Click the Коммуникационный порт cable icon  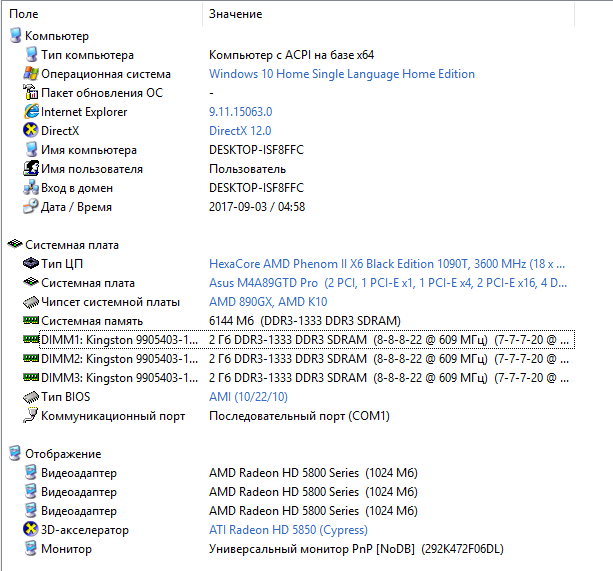(31, 415)
